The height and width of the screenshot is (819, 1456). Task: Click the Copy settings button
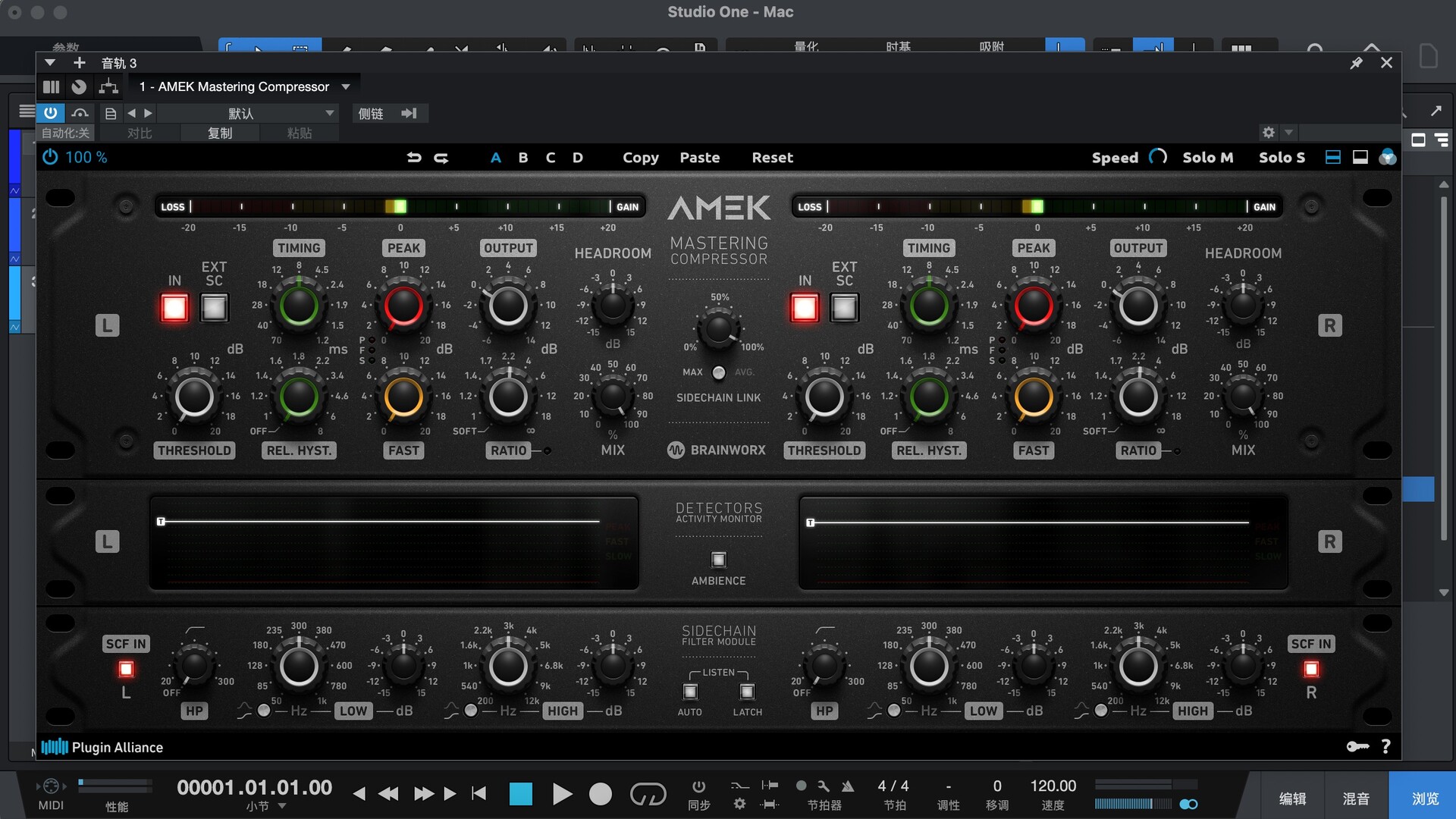click(641, 158)
